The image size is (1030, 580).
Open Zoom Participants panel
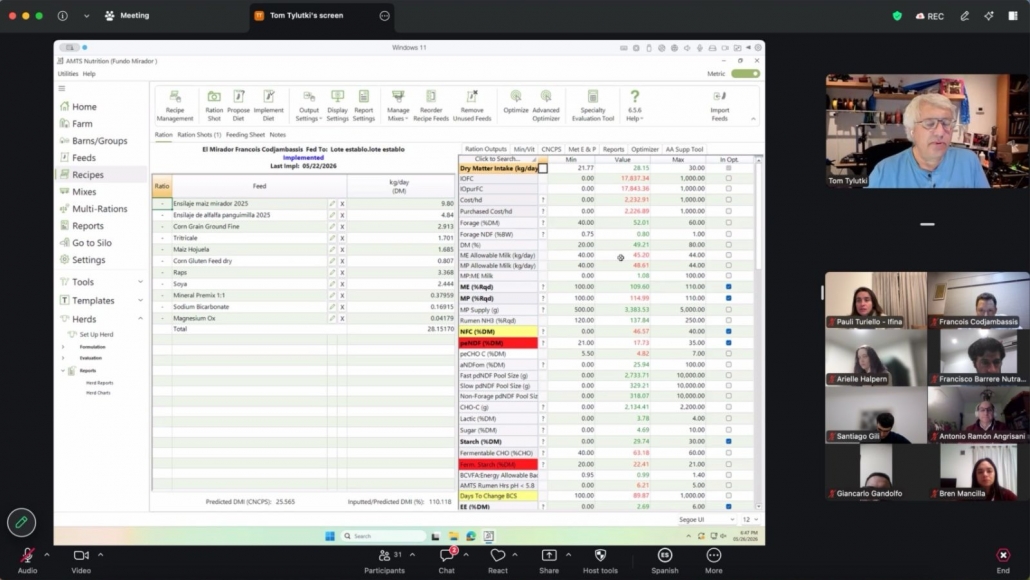(384, 561)
